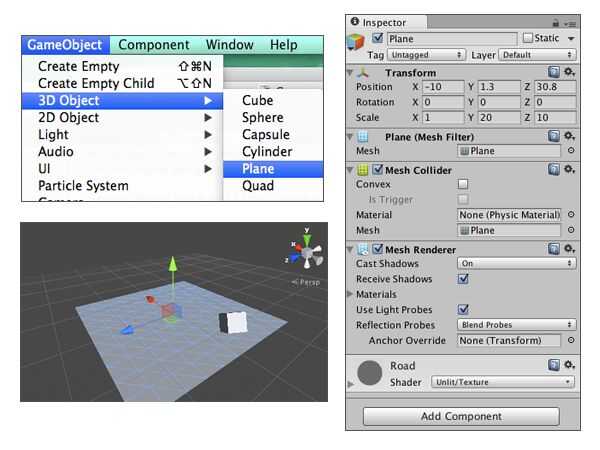
Task: Select the Particle System menu entry
Action: click(122, 186)
